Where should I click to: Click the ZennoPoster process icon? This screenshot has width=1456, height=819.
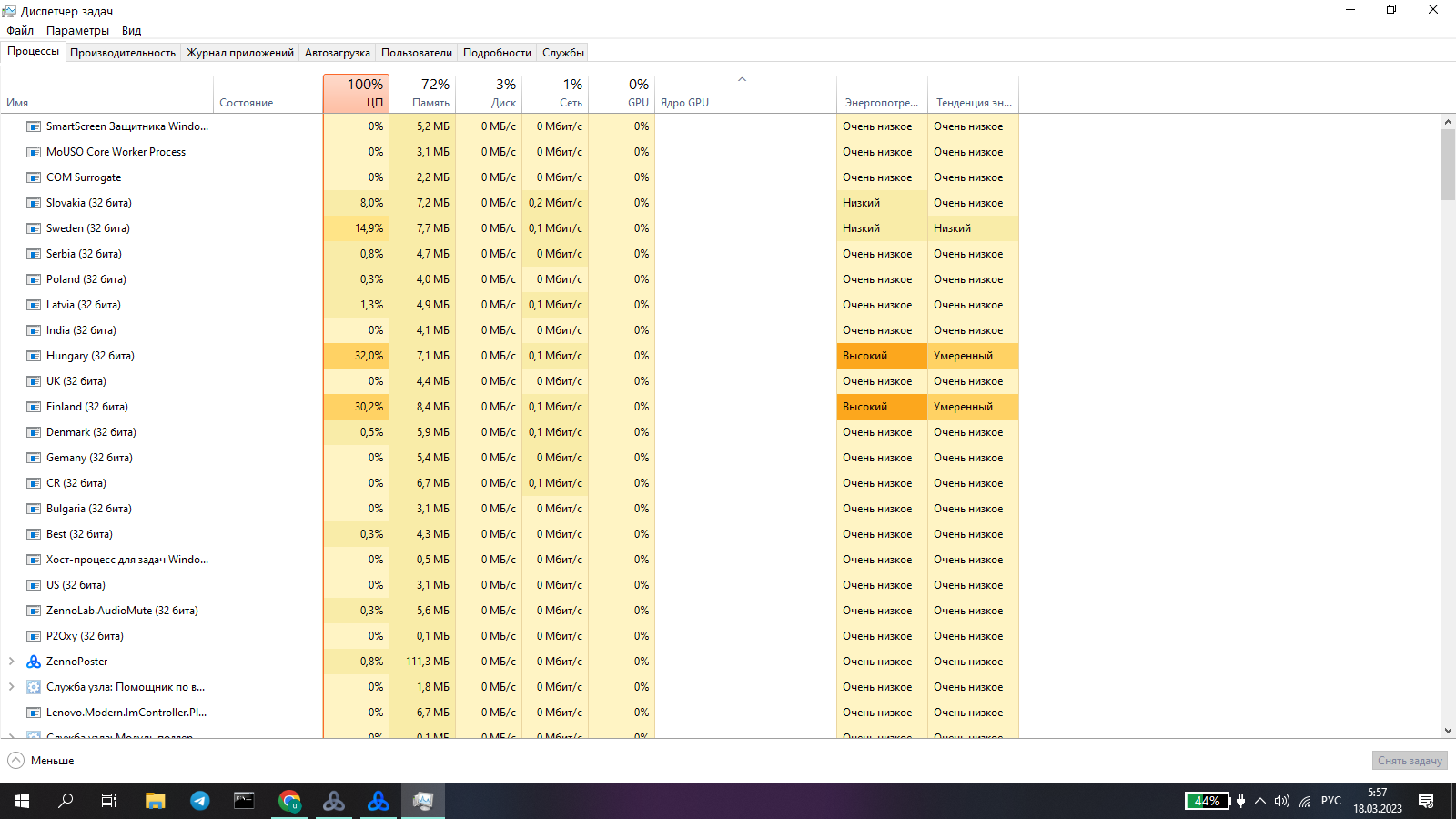(x=34, y=662)
